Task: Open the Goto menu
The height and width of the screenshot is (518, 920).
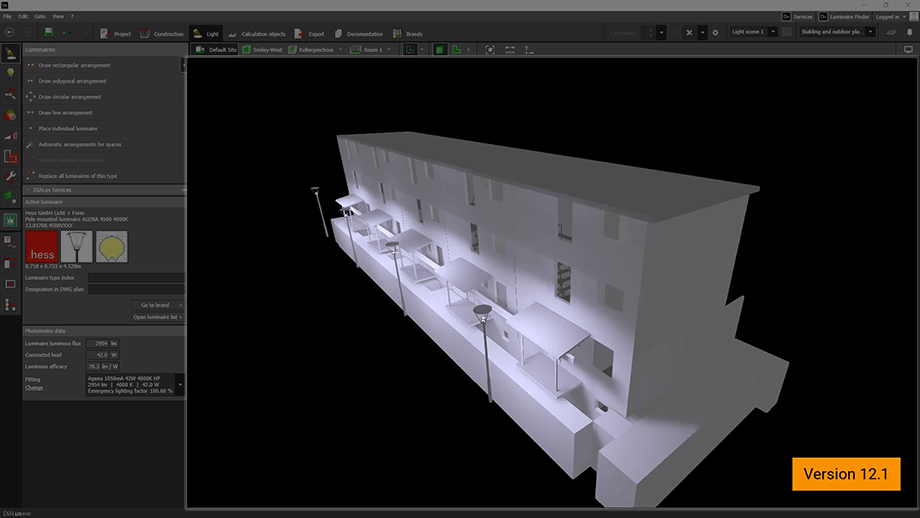Action: coord(39,17)
